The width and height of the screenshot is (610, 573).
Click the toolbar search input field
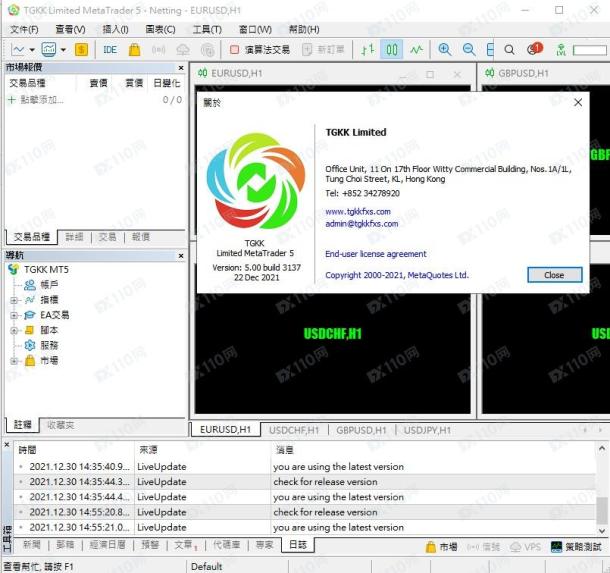click(x=589, y=50)
